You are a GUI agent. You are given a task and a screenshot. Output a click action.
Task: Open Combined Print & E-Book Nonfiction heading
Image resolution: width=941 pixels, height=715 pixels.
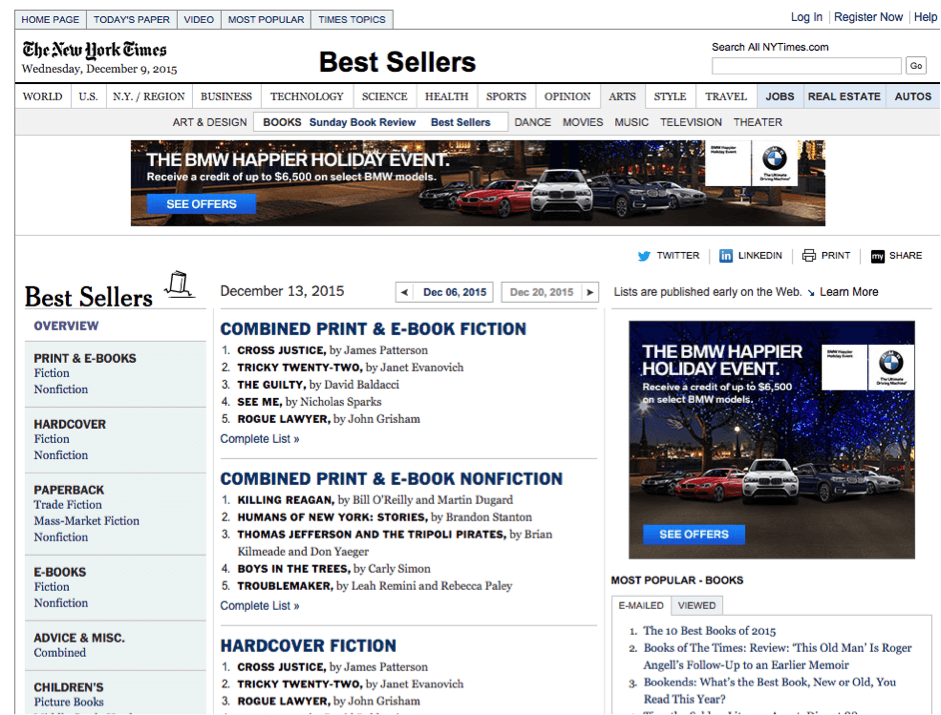(x=391, y=479)
